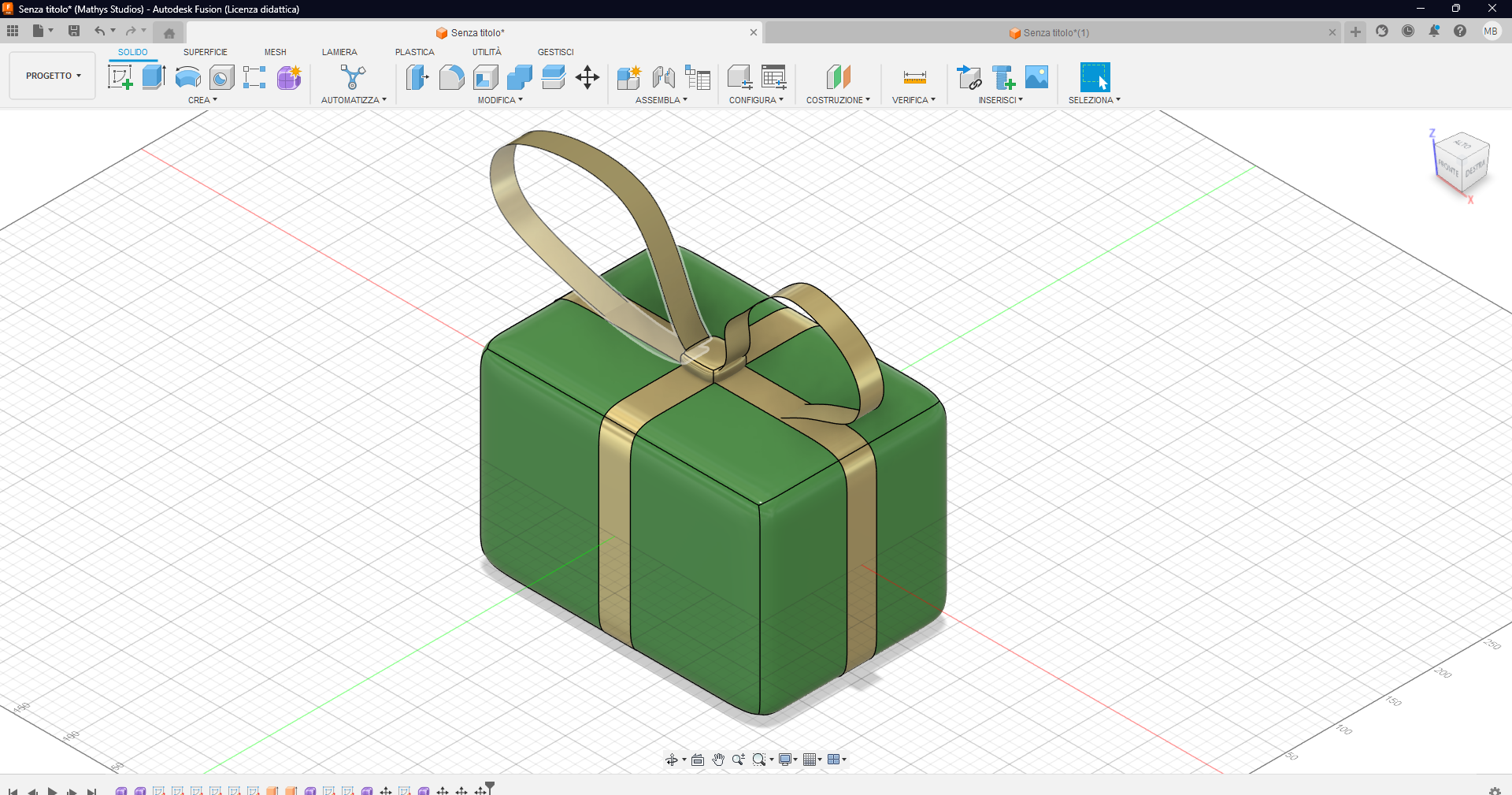Go to the Home tab icon
Image resolution: width=1512 pixels, height=795 pixels.
[169, 33]
